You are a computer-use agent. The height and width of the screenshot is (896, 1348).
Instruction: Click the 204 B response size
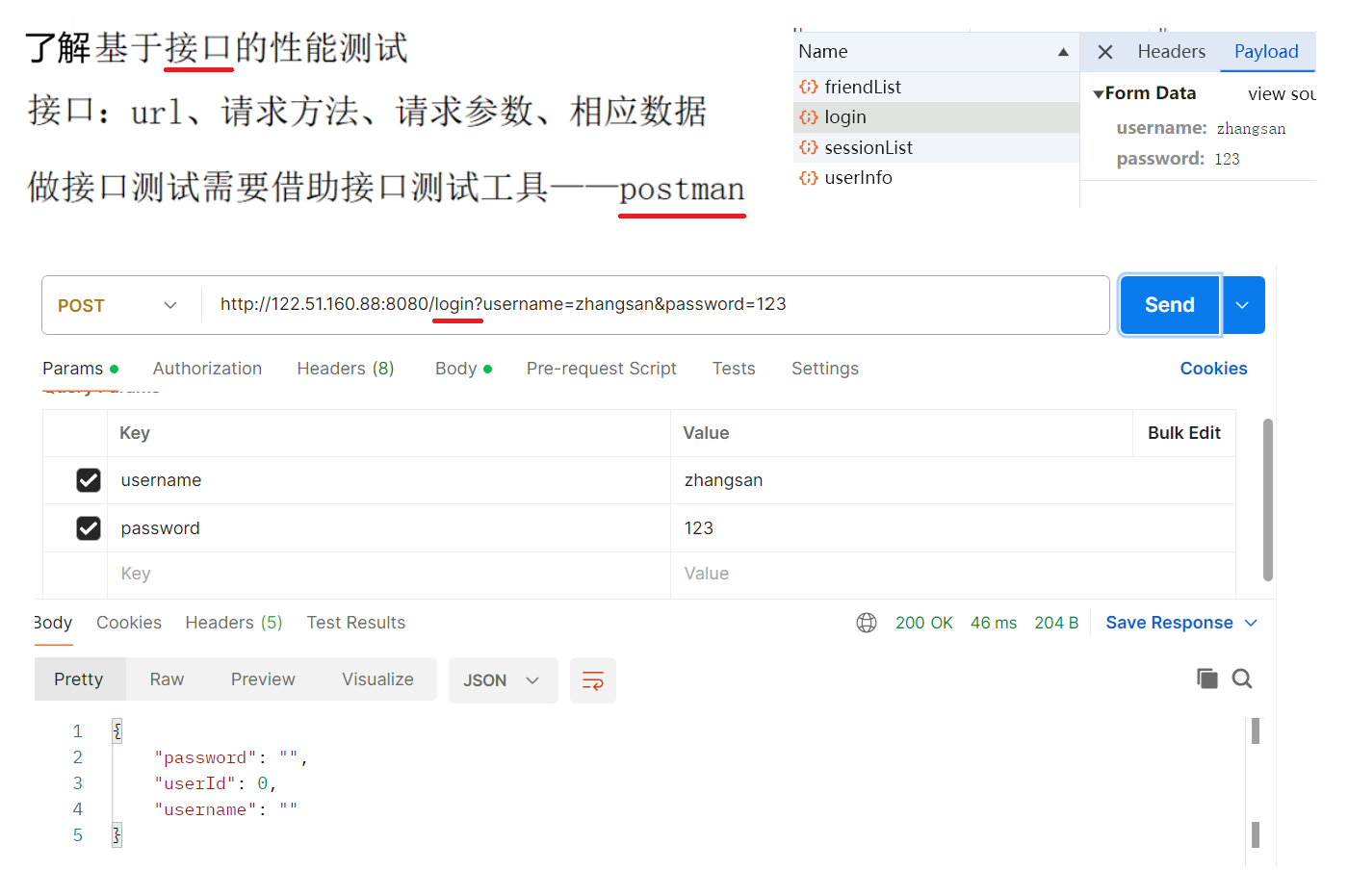(1056, 623)
